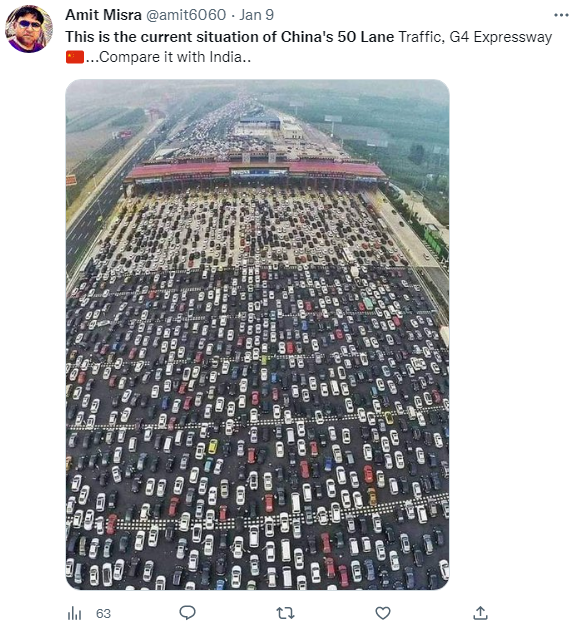The width and height of the screenshot is (572, 633).
Task: Click the reply speech bubble icon
Action: click(187, 613)
